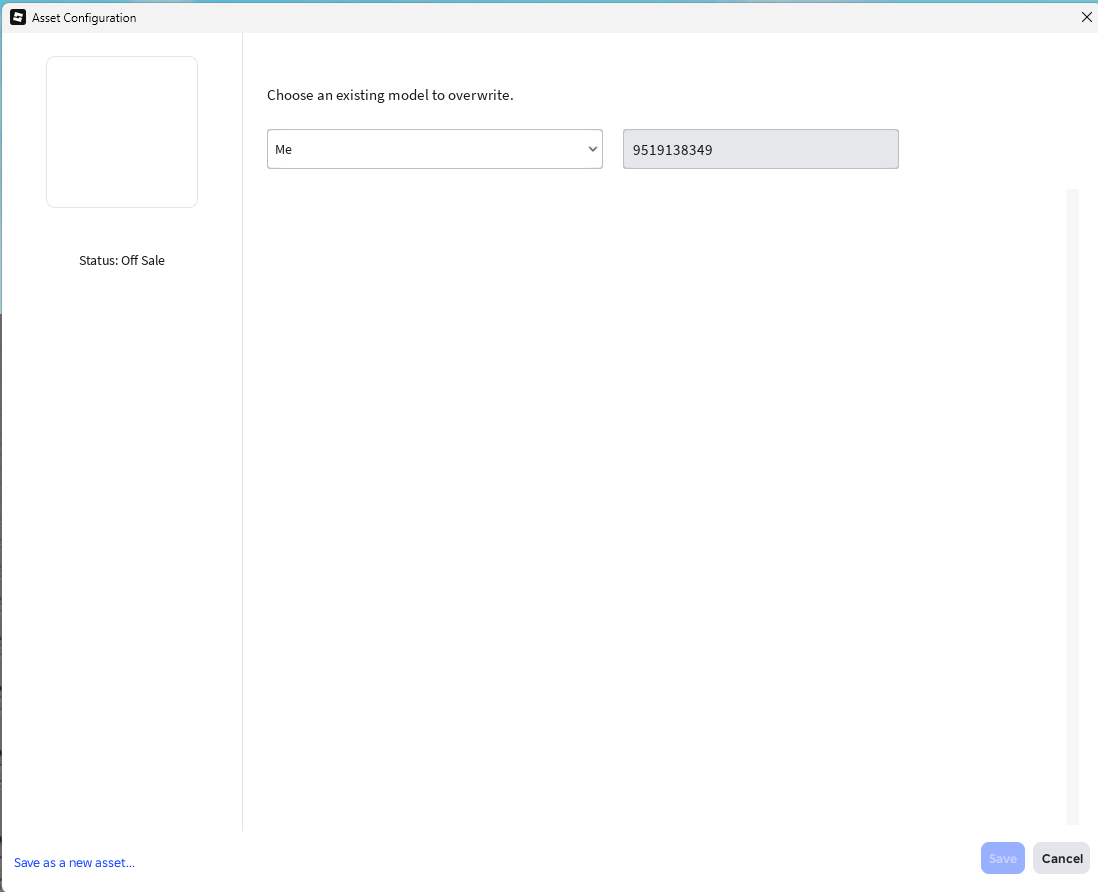Click the Status: Off Sale text
This screenshot has height=892, width=1098.
122,260
